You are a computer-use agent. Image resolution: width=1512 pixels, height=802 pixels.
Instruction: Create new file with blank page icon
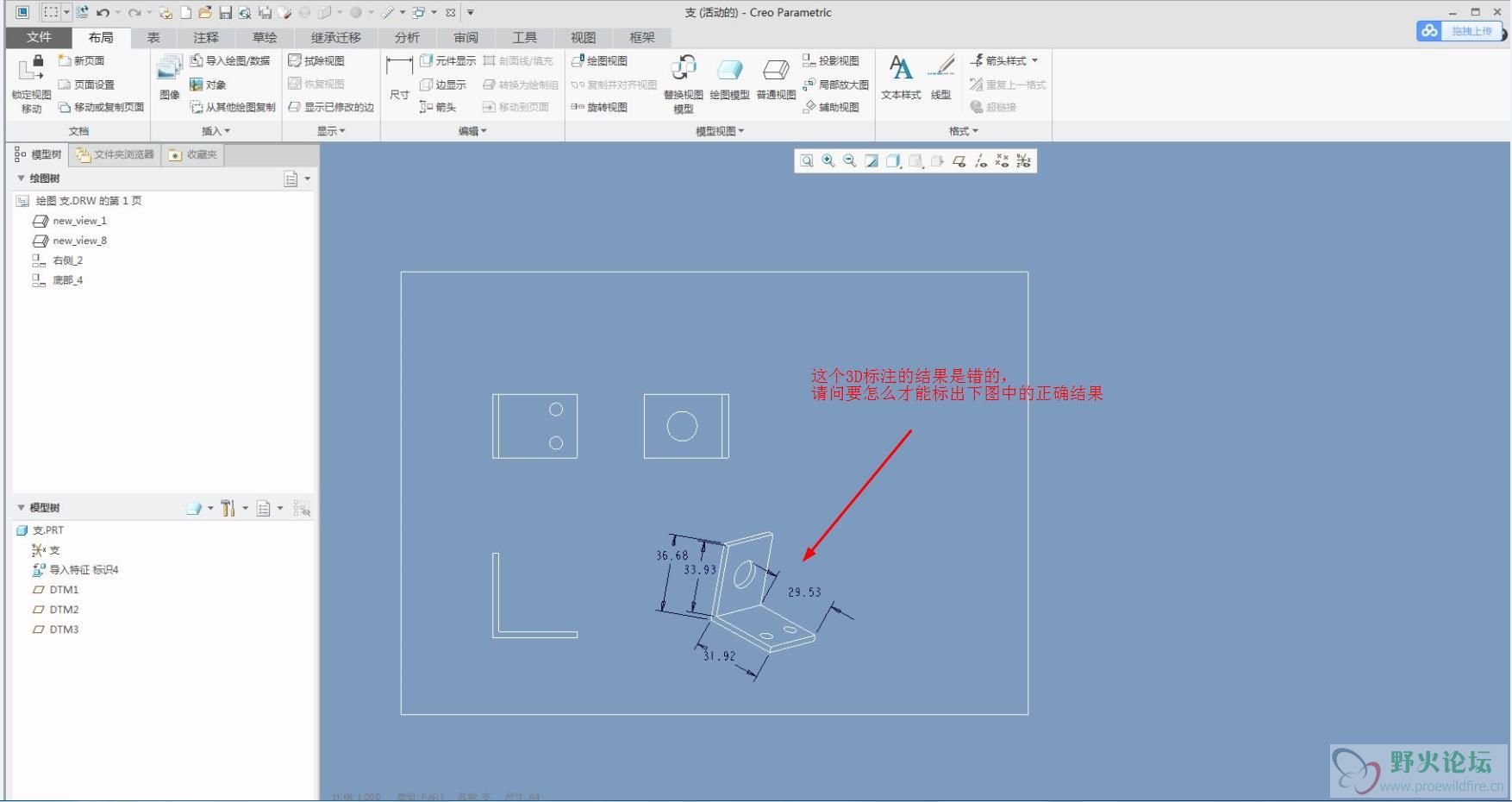click(x=185, y=12)
